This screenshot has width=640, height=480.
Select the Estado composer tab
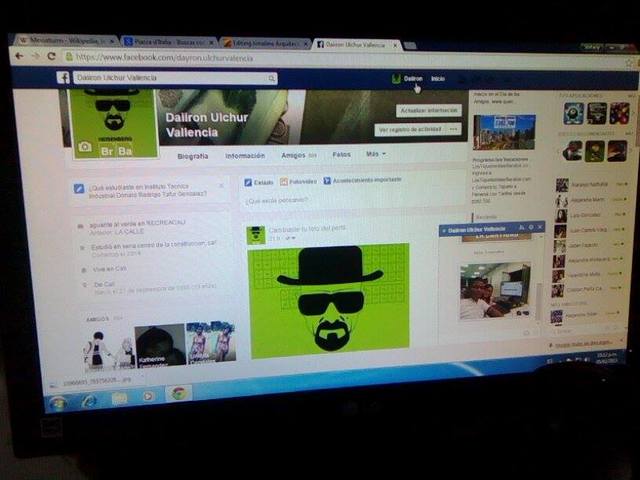coord(259,182)
